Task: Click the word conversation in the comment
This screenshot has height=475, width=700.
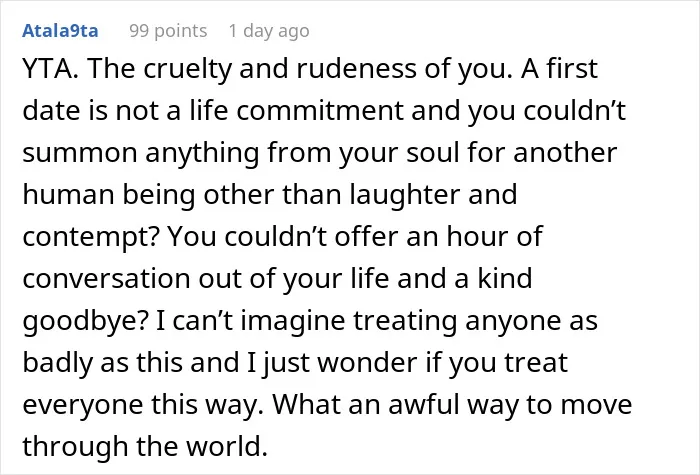Action: tap(106, 279)
